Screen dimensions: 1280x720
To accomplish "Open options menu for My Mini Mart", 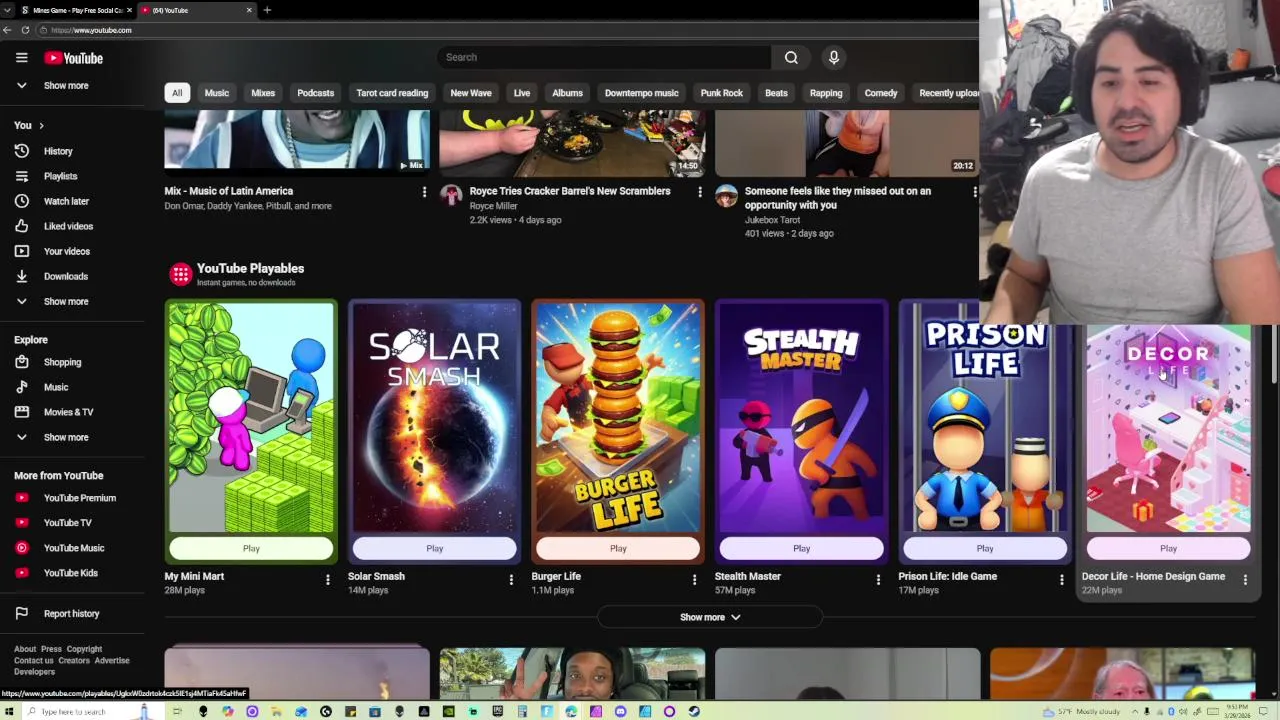I will 327,579.
